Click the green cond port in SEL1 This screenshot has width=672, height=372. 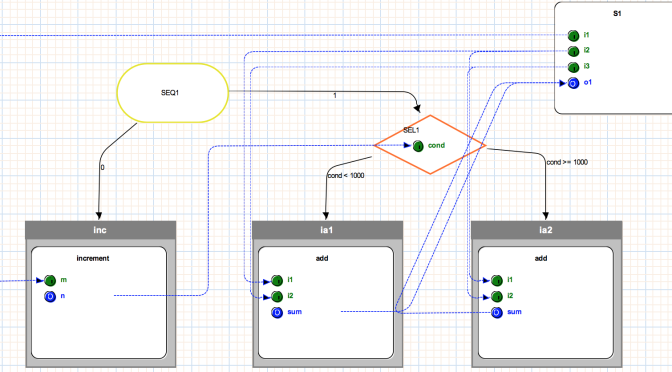coord(418,146)
